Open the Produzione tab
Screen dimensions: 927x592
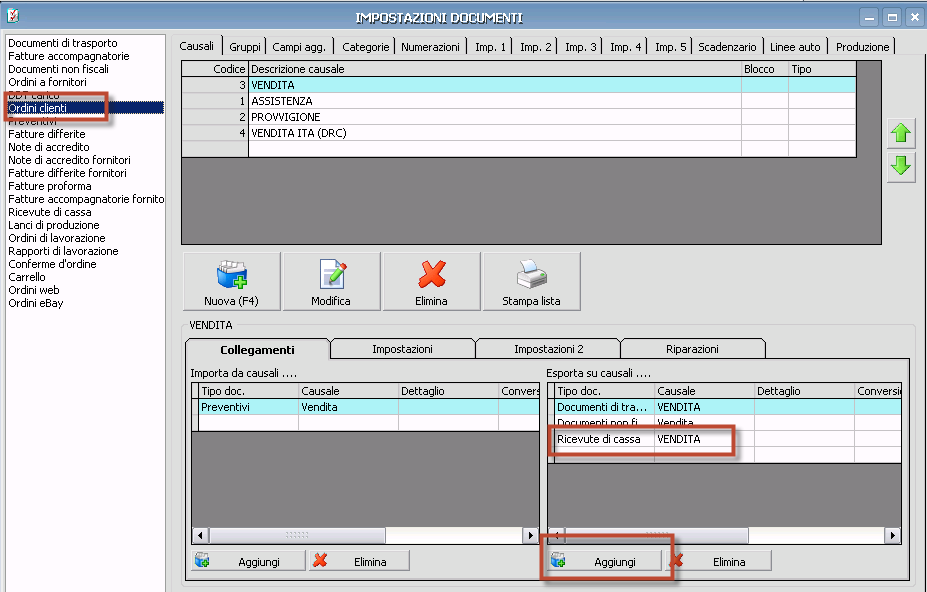pyautogui.click(x=863, y=47)
